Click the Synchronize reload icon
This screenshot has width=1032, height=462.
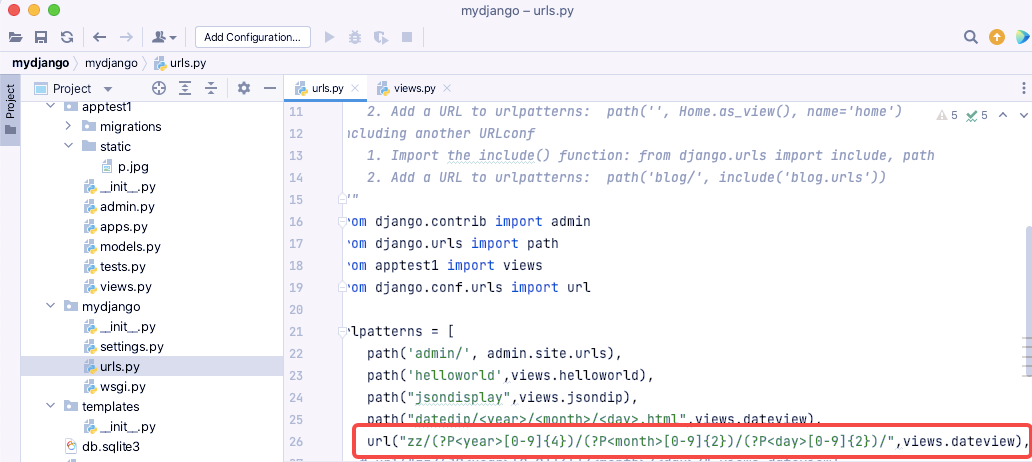tap(66, 38)
